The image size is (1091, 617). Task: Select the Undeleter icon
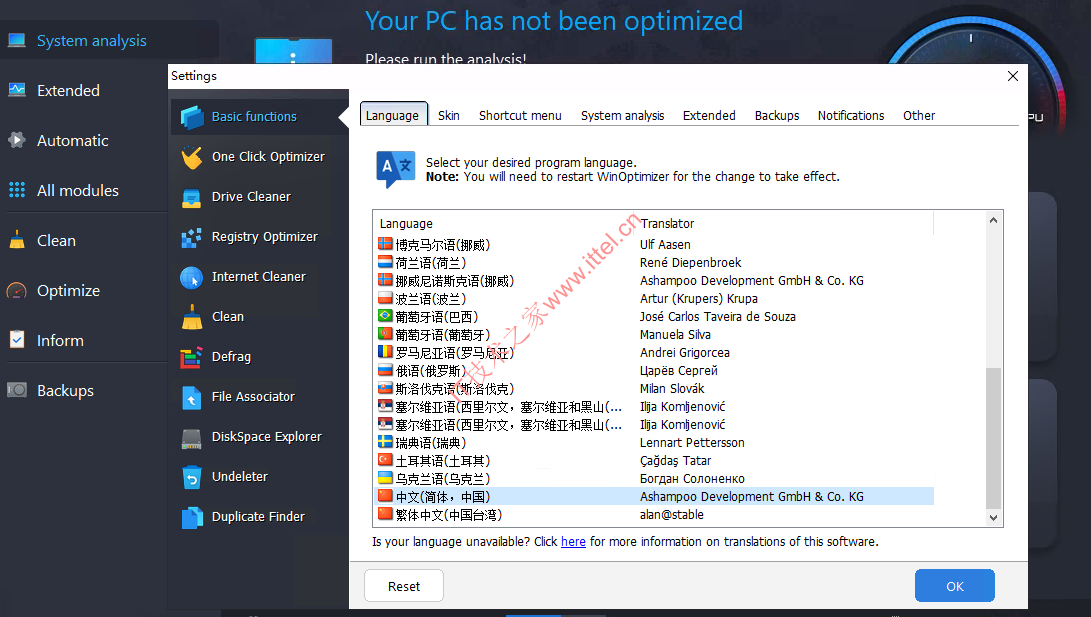coord(191,477)
